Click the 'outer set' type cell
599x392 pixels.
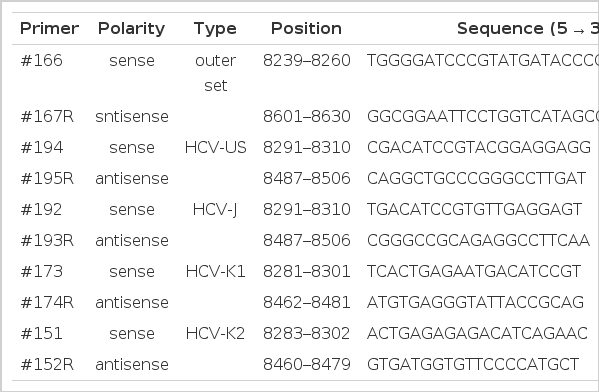[x=215, y=73]
